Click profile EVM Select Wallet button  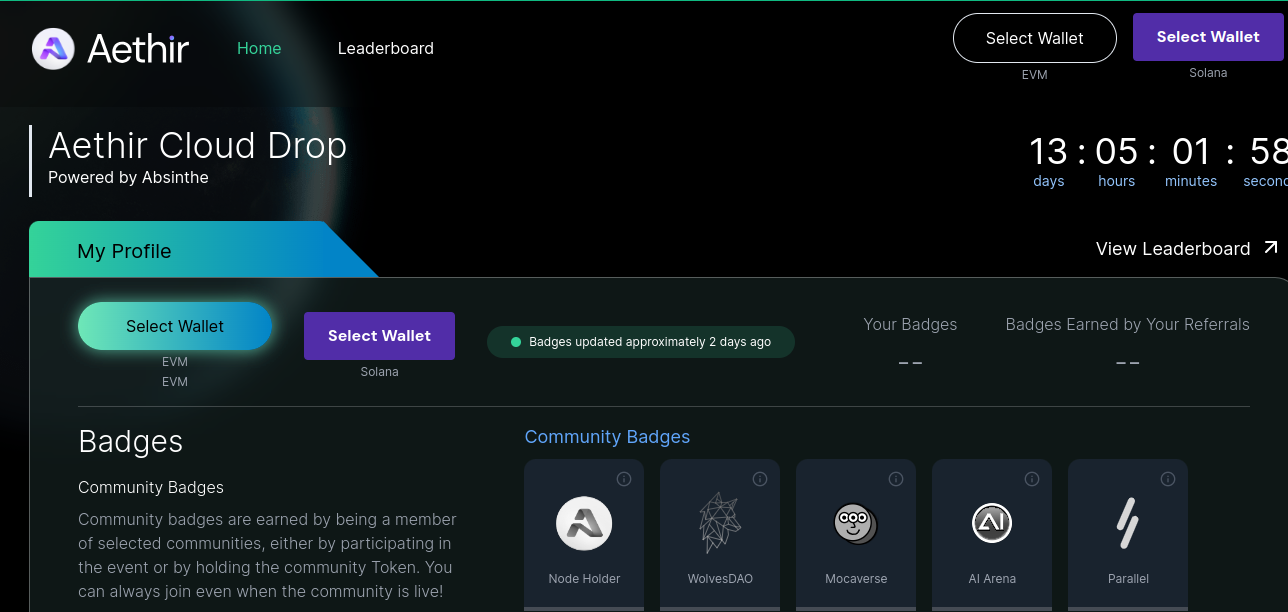175,326
